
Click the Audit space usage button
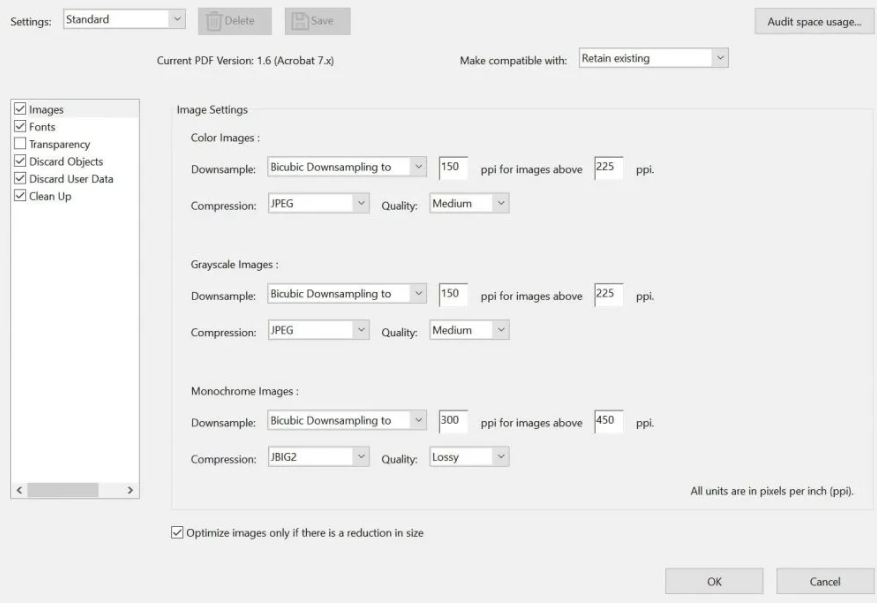click(814, 22)
